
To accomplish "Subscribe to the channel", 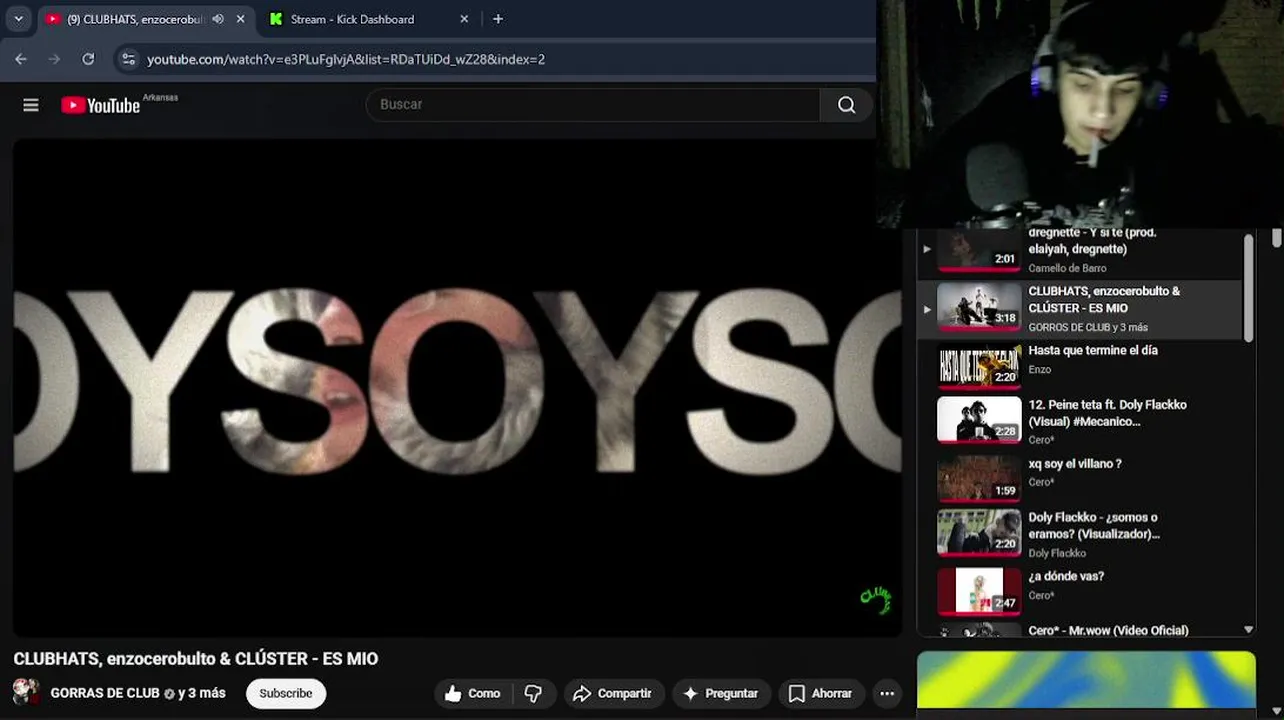I will point(286,693).
